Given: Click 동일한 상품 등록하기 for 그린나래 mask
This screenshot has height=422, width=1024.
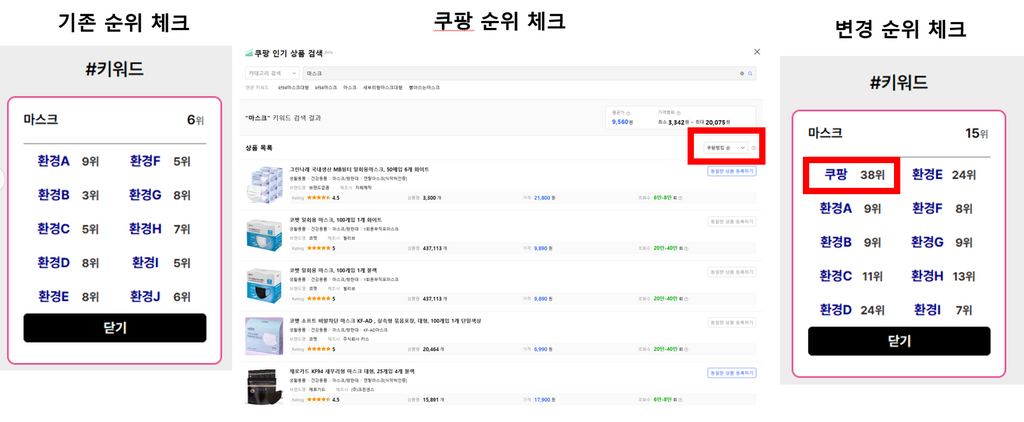Looking at the screenshot, I should (x=731, y=171).
